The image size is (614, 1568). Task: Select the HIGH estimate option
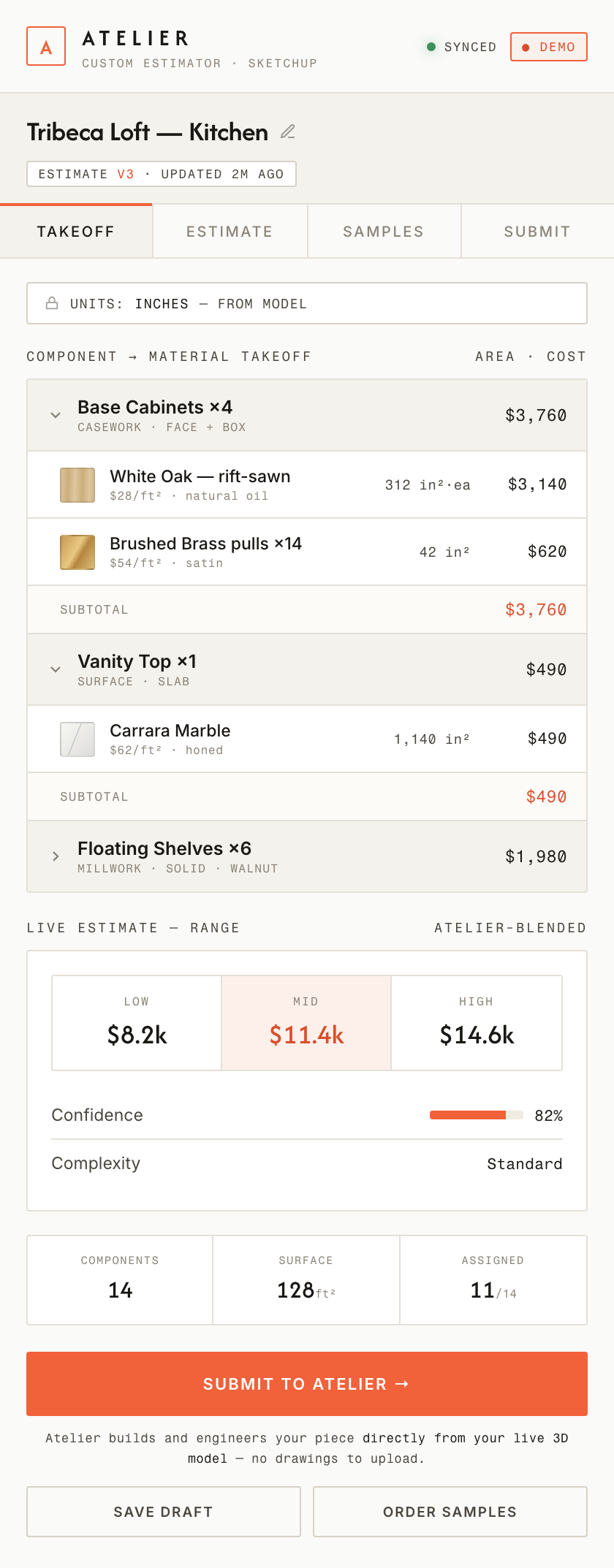(x=477, y=1023)
